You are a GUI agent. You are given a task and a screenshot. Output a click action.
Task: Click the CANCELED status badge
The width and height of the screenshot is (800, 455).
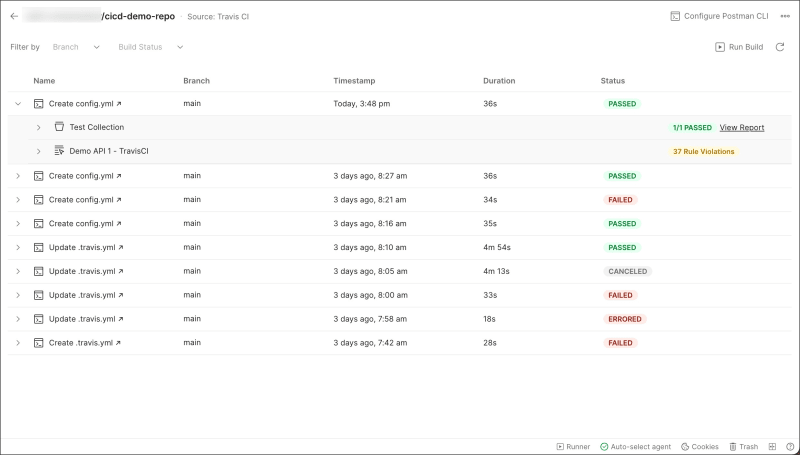[628, 271]
